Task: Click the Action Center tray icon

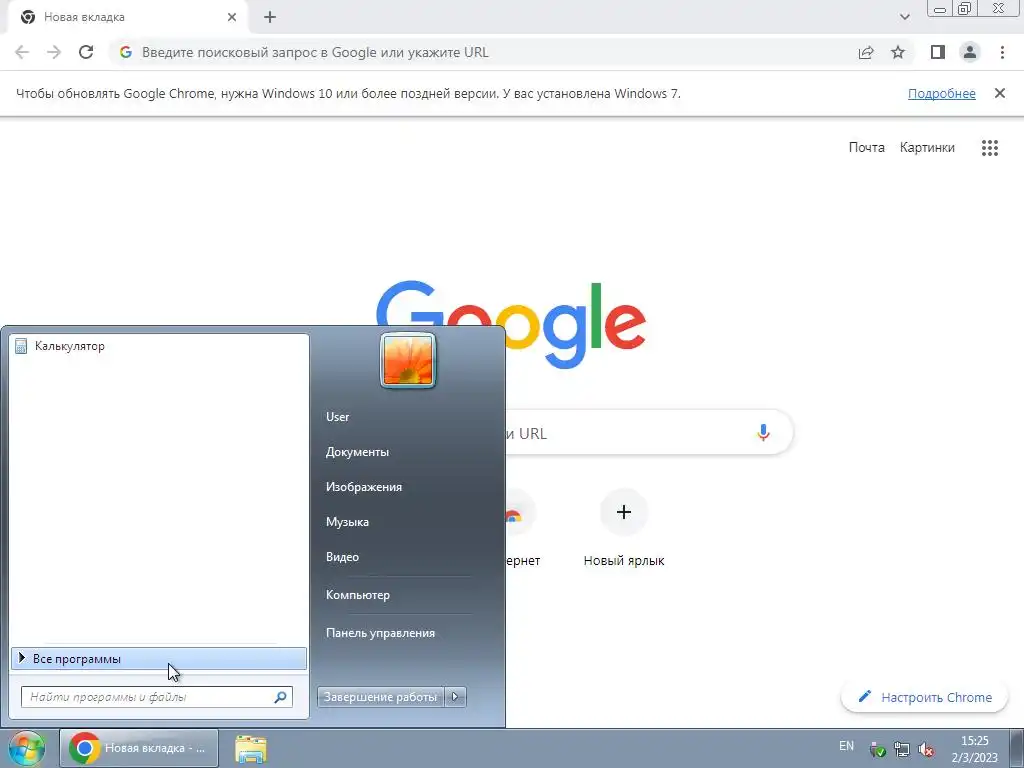Action: (877, 750)
